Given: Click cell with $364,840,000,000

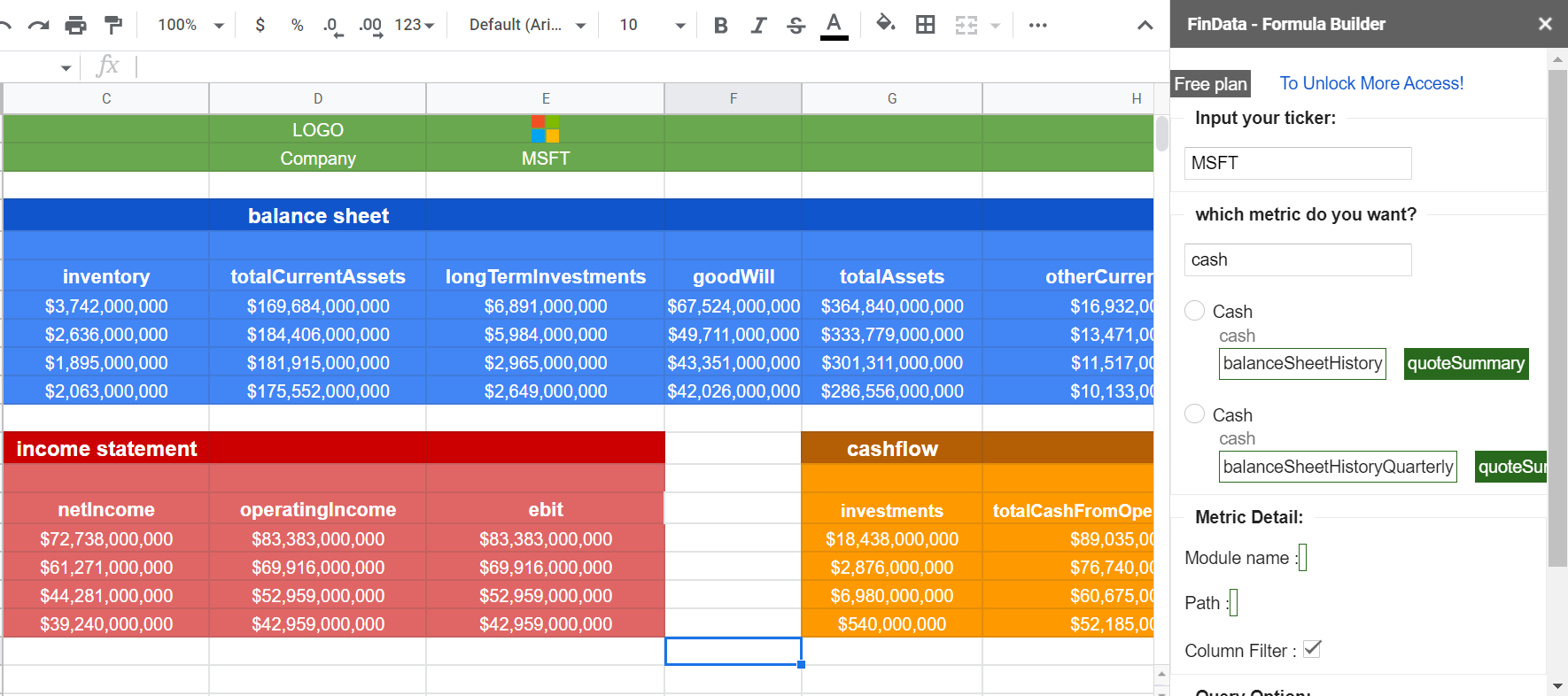Looking at the screenshot, I should pos(892,305).
